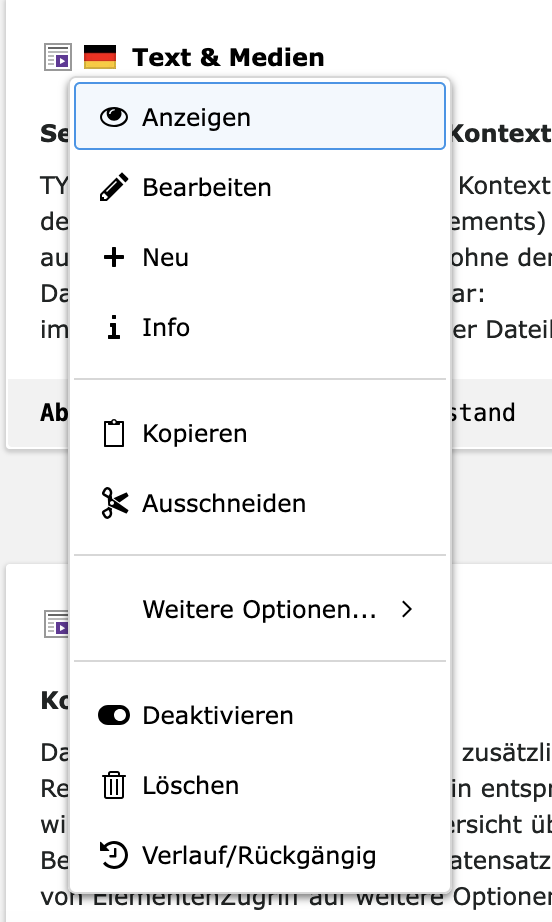Open the Text & Medien content type icon
This screenshot has height=922, width=552.
point(58,57)
